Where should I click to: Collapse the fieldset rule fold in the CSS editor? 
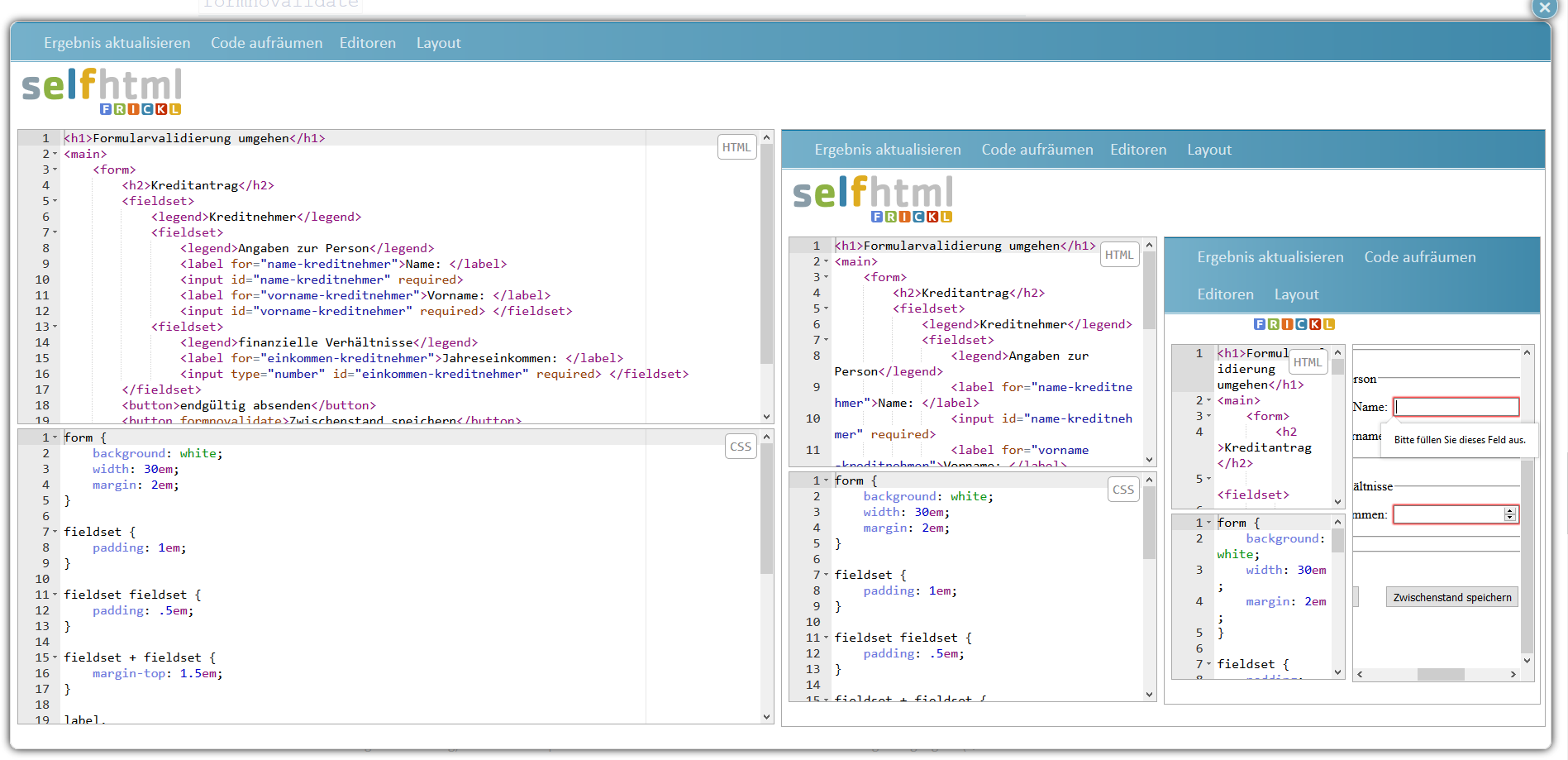tap(53, 531)
